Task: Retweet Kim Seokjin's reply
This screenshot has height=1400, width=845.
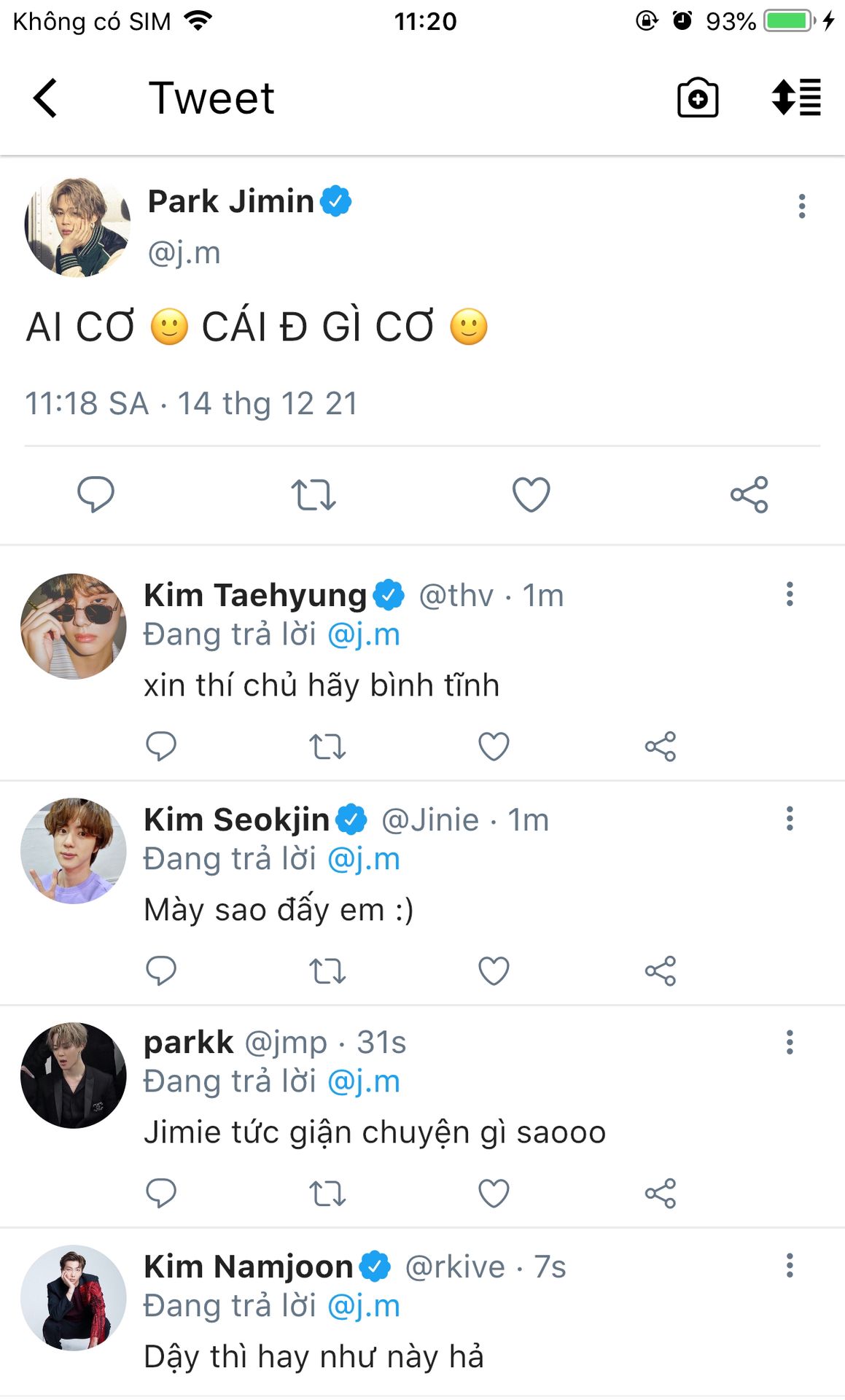Action: click(327, 971)
